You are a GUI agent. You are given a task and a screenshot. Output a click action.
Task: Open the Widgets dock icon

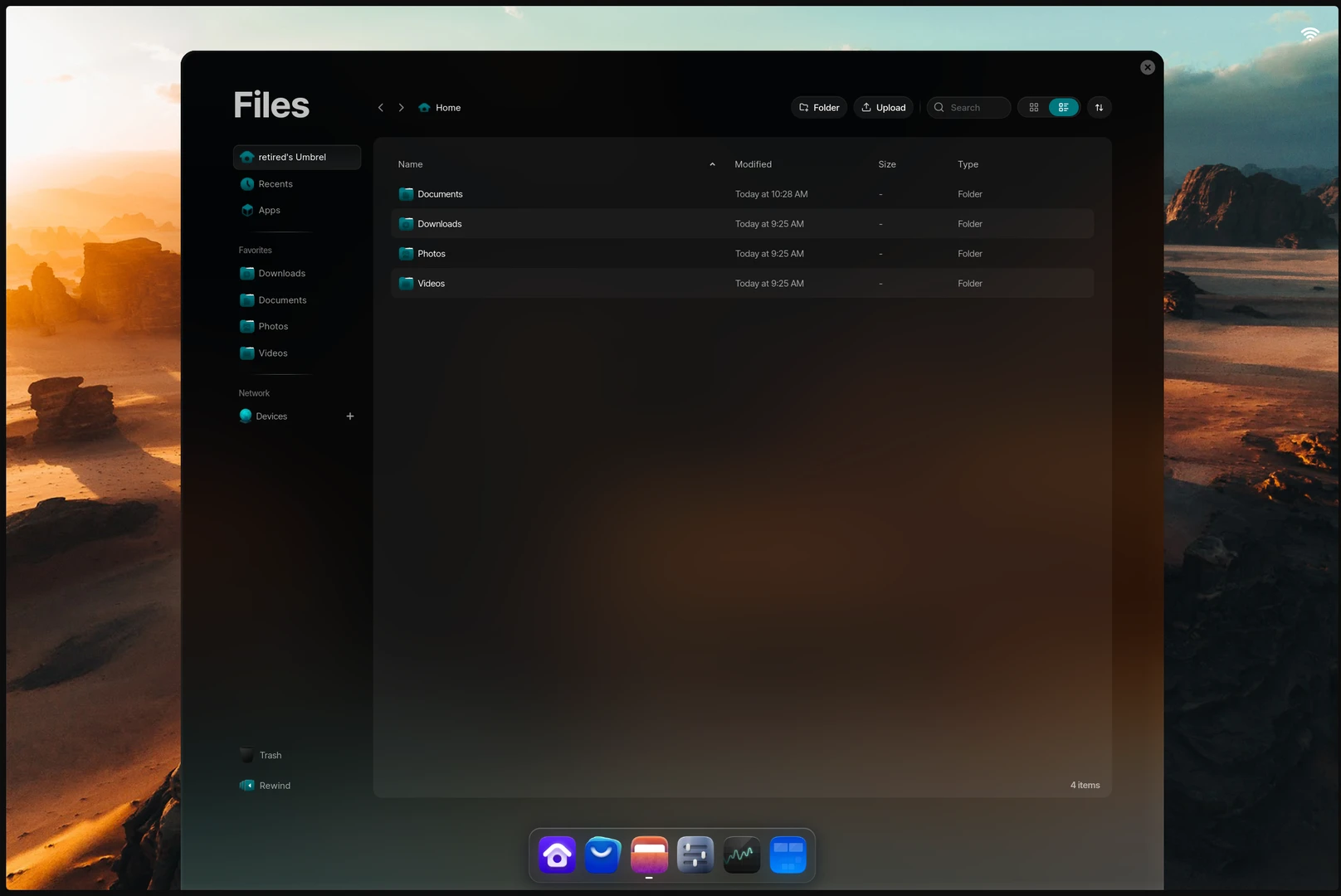pos(788,855)
